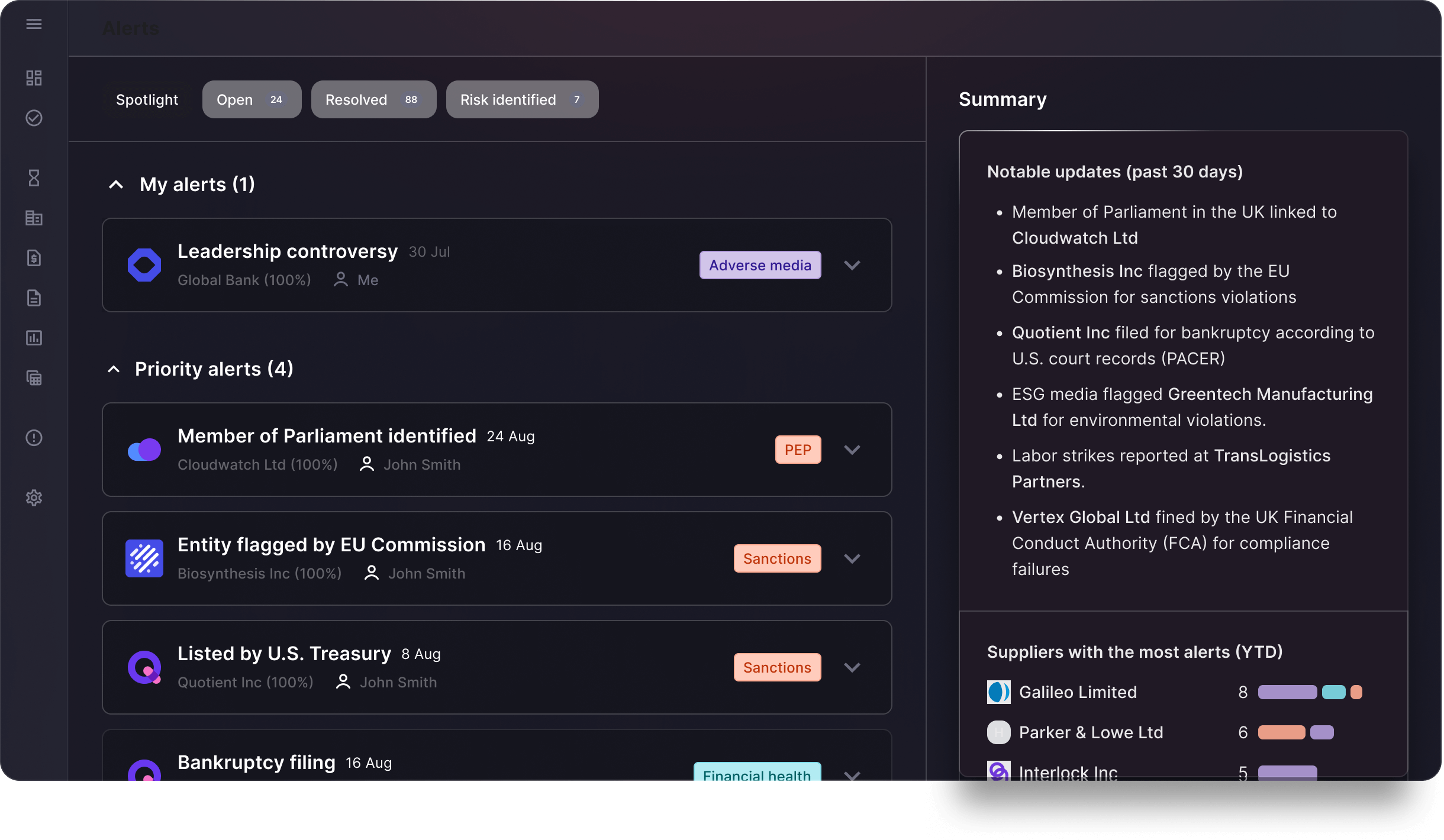Screen dimensions: 1444x840
Task: Collapse the My alerts section
Action: click(x=116, y=185)
